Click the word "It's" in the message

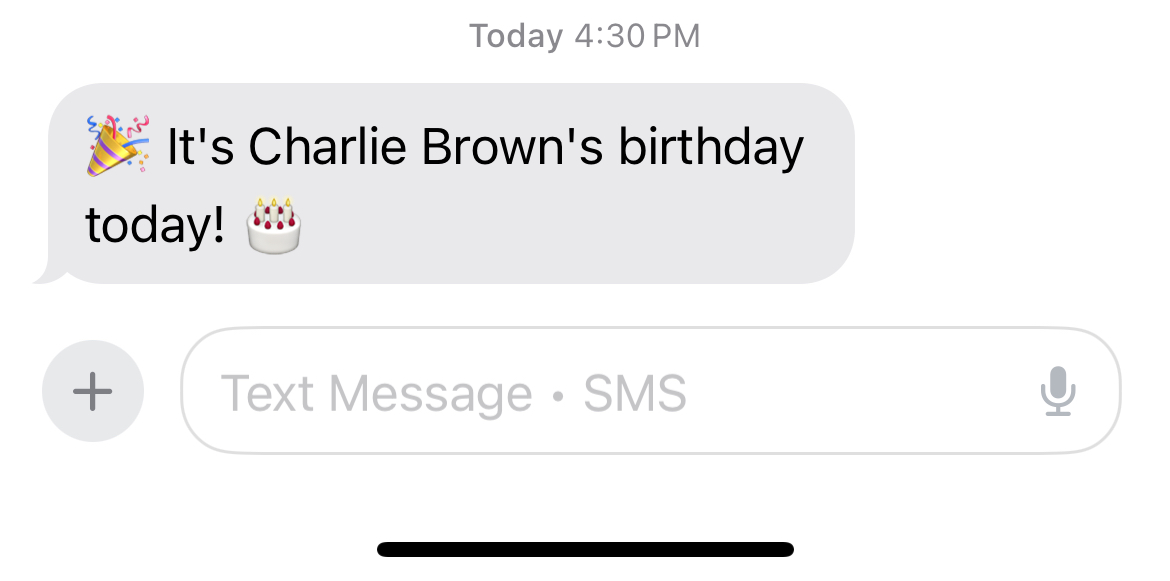[x=200, y=146]
